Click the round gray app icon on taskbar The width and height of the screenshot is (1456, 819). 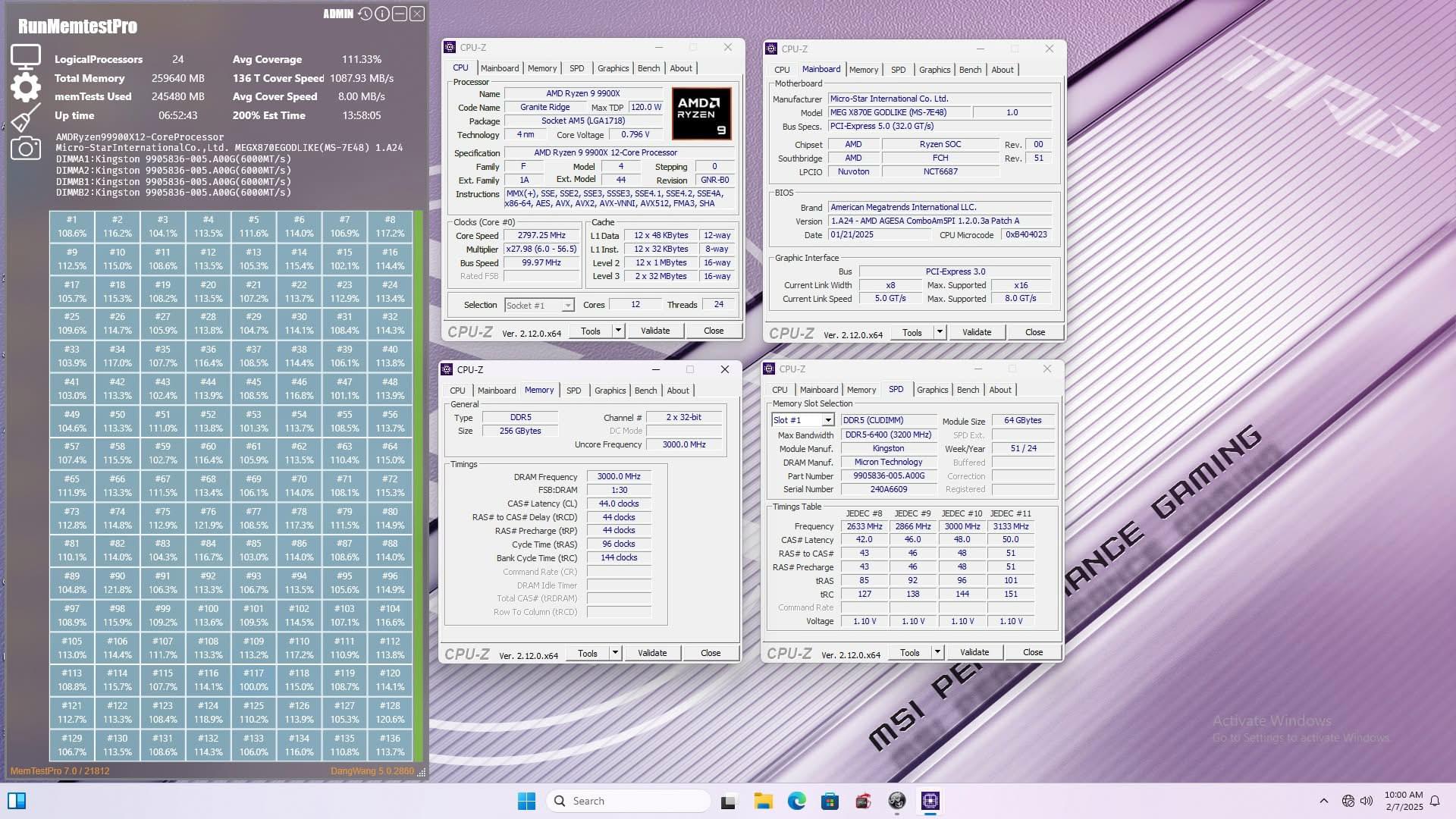pyautogui.click(x=897, y=801)
